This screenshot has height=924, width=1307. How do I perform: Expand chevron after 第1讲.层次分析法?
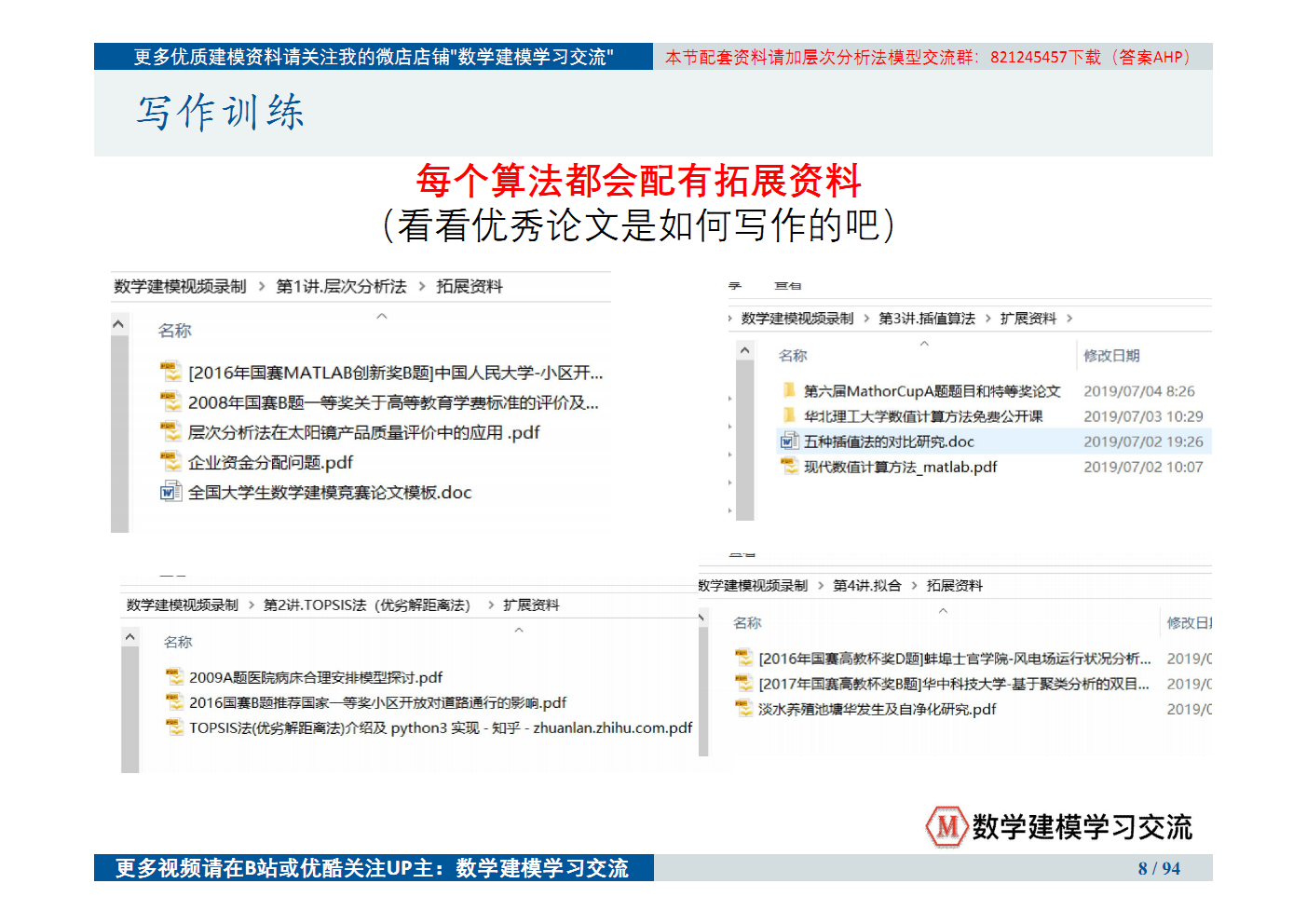click(x=422, y=286)
